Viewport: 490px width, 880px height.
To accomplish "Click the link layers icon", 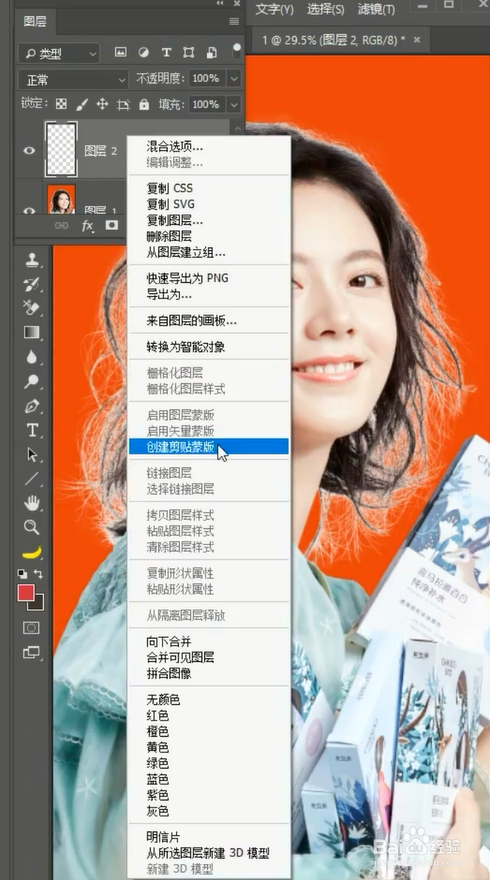I will [x=61, y=226].
